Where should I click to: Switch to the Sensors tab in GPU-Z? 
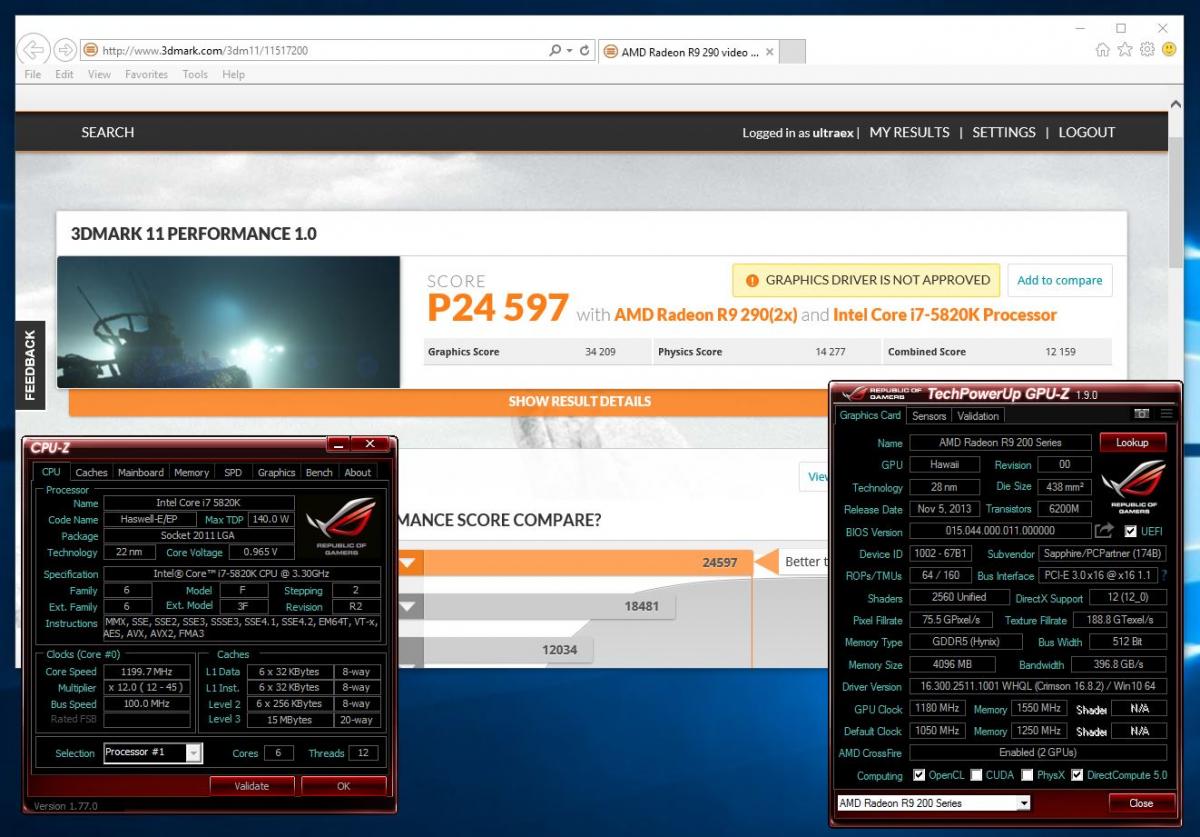(929, 416)
